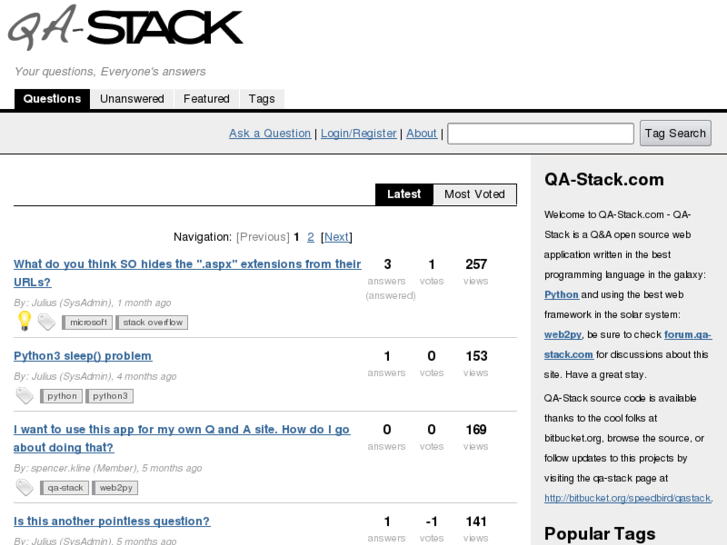Follow the web2py link in the sidebar text

(x=562, y=334)
